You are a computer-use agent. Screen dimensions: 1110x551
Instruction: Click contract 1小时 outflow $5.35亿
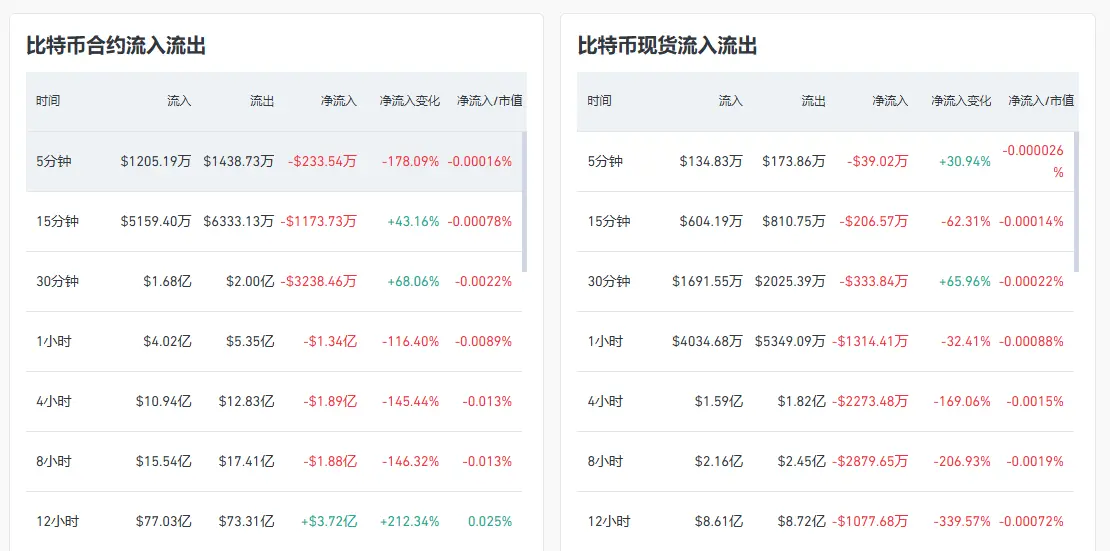(250, 341)
